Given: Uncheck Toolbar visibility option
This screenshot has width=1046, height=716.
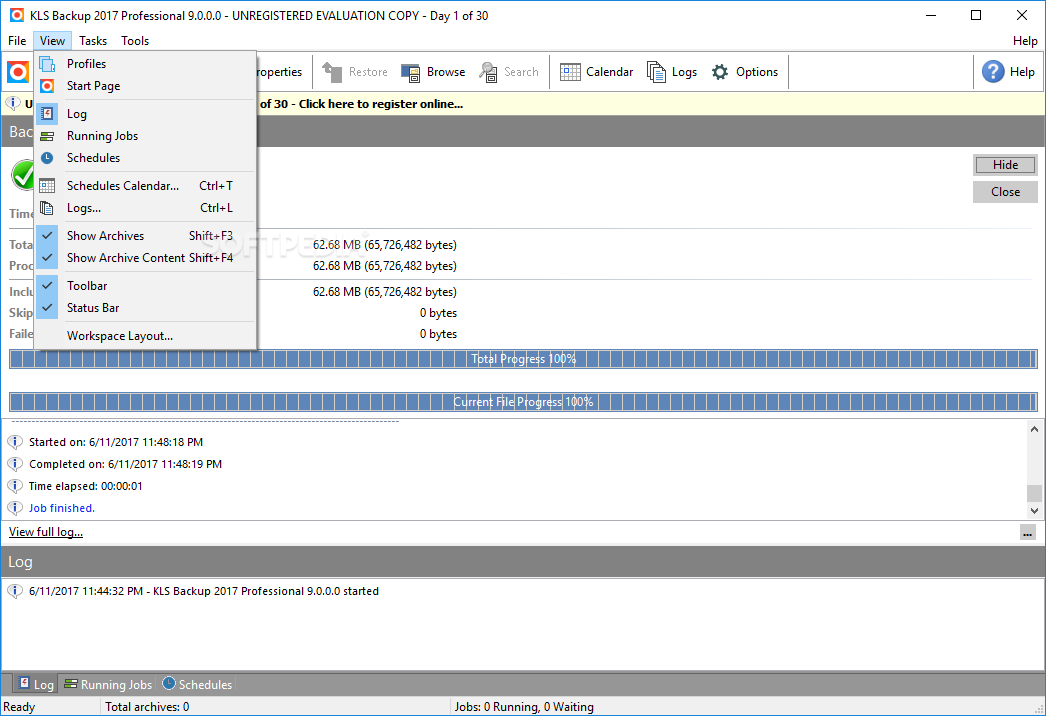Looking at the screenshot, I should coord(145,286).
